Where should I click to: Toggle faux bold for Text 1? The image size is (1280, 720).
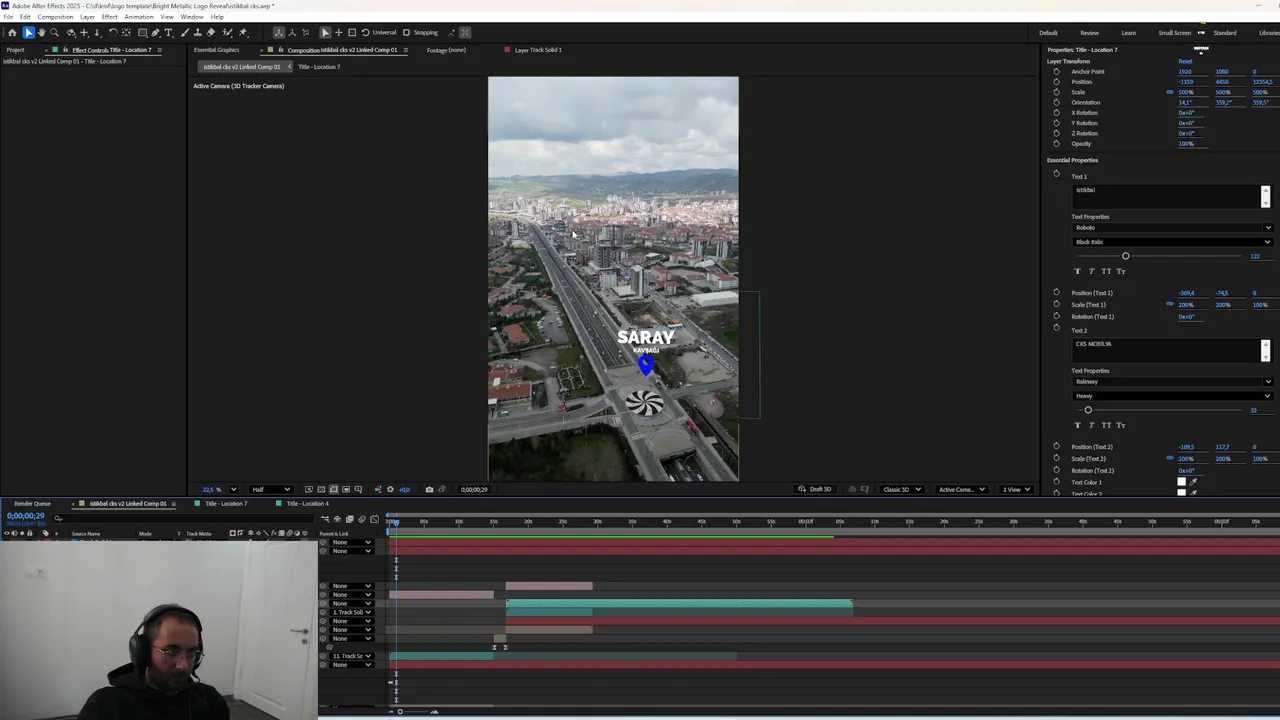coord(1077,272)
